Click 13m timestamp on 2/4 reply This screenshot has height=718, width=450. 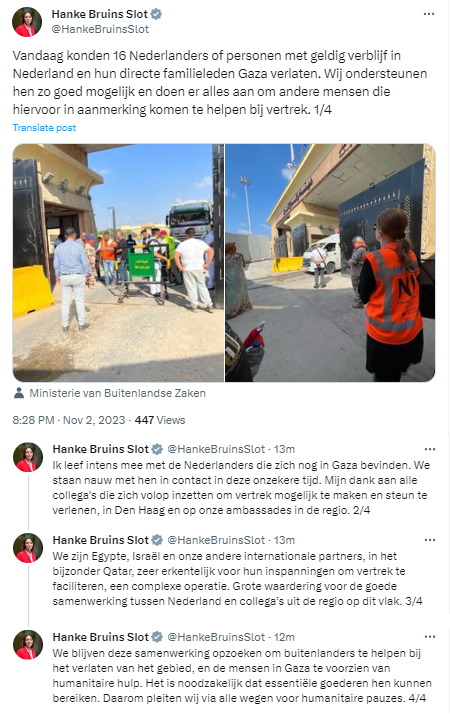(x=284, y=449)
